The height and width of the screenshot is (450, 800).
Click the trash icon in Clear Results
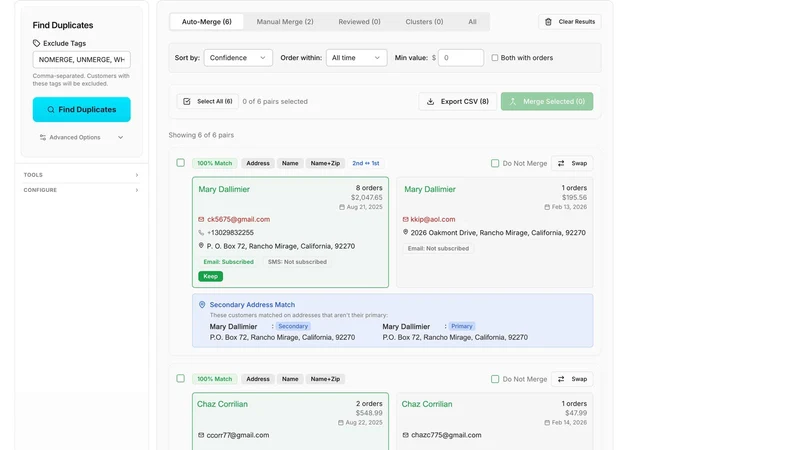tap(548, 22)
